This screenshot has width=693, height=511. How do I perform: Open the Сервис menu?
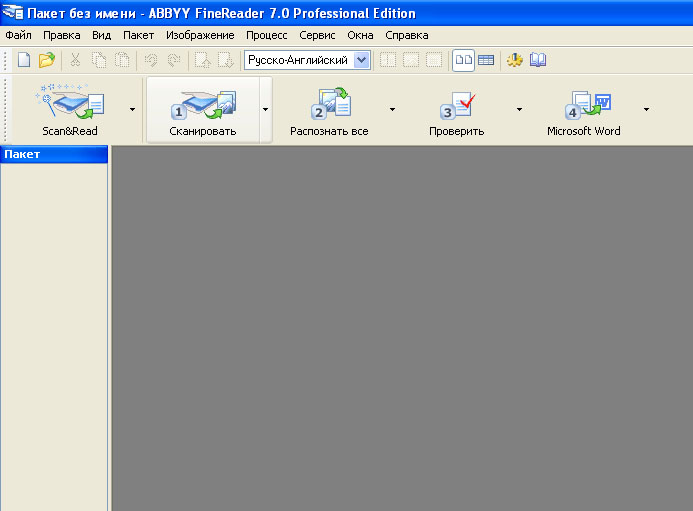coord(317,35)
